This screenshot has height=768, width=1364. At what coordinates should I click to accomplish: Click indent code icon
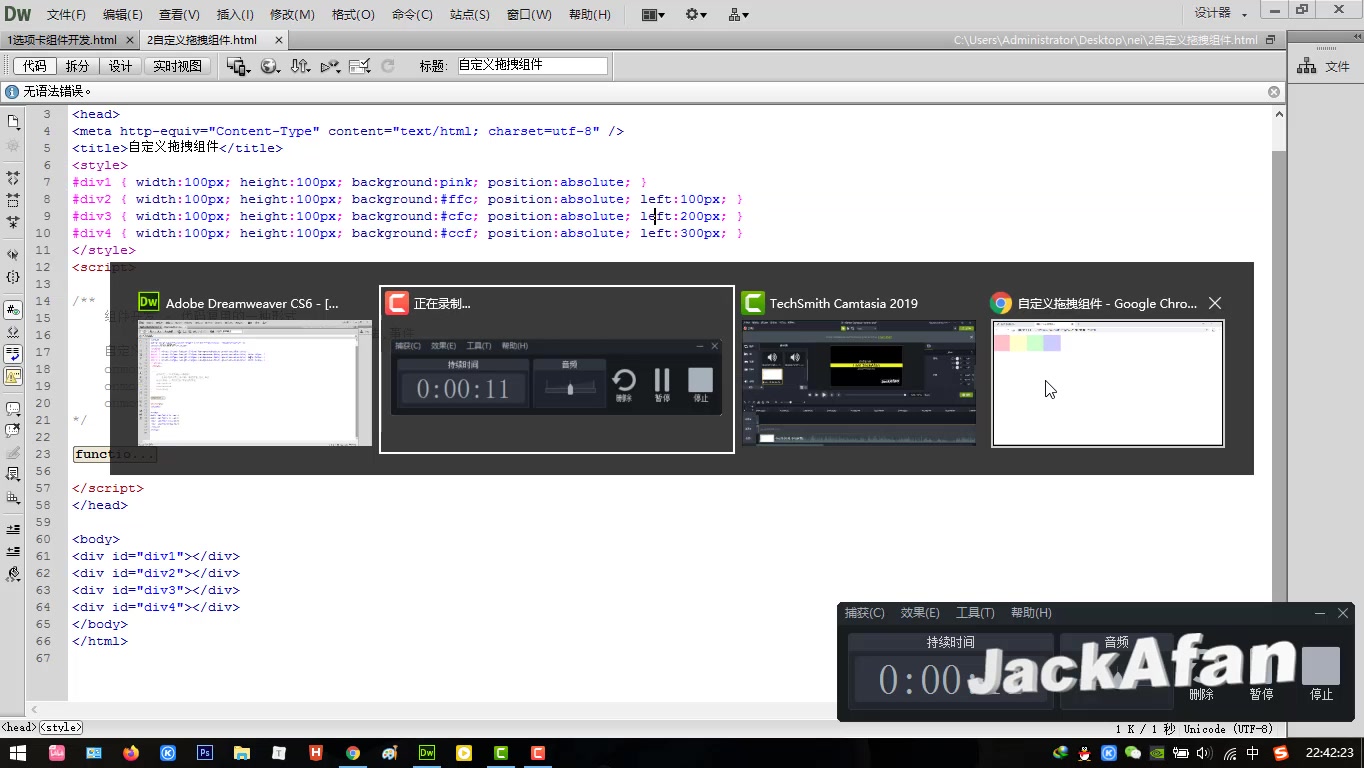tap(13, 529)
